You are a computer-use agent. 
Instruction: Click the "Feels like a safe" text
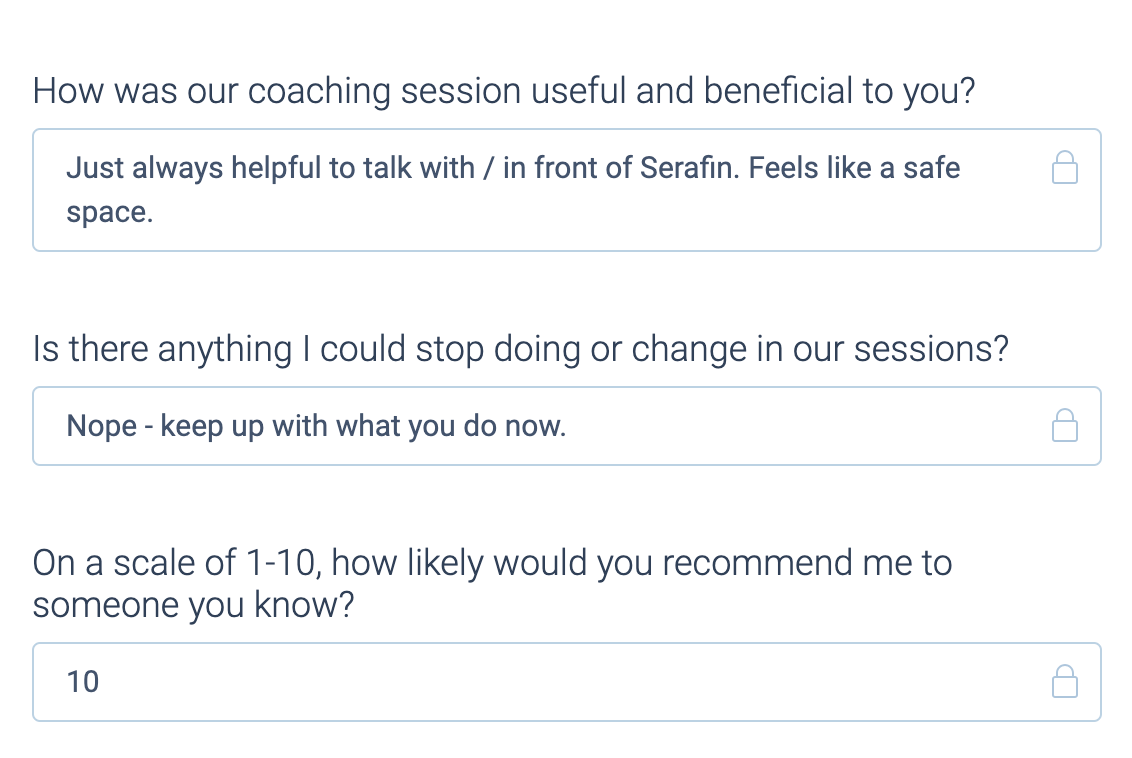[x=854, y=168]
